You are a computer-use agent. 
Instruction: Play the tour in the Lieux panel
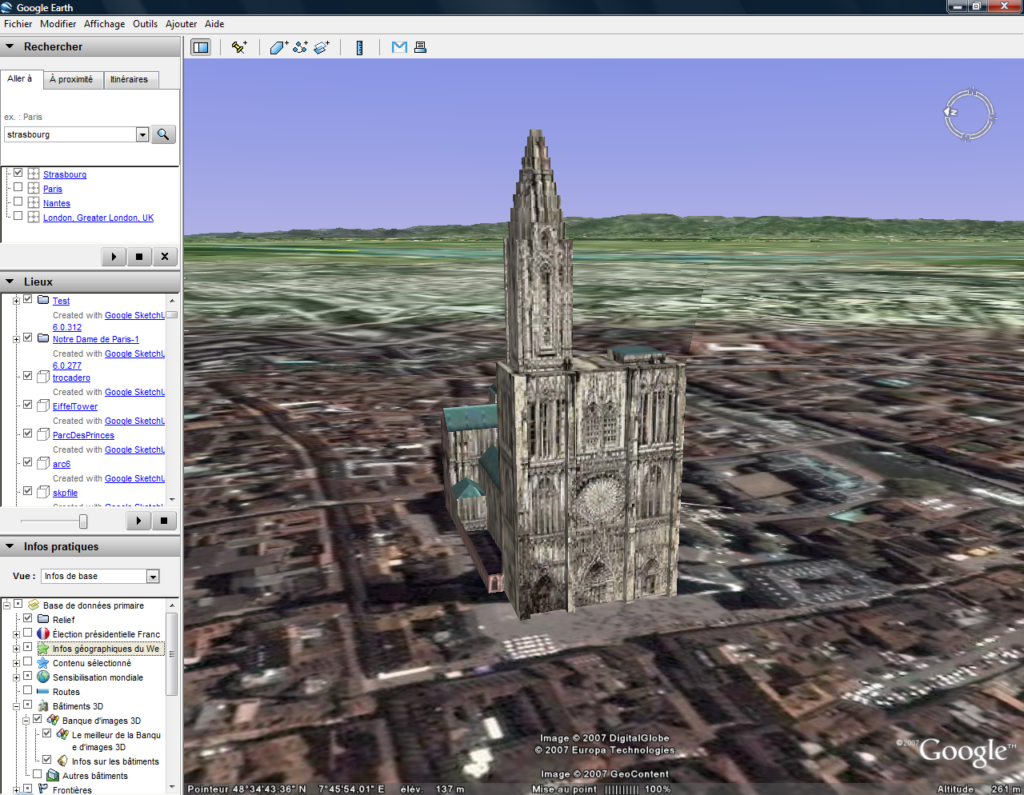click(x=138, y=521)
